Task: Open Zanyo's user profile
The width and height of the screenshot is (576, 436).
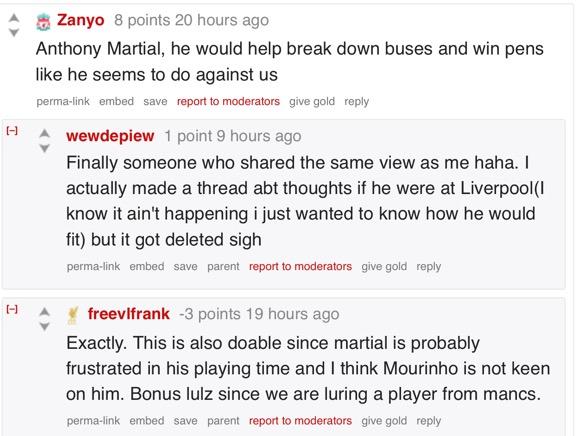Action: 80,20
